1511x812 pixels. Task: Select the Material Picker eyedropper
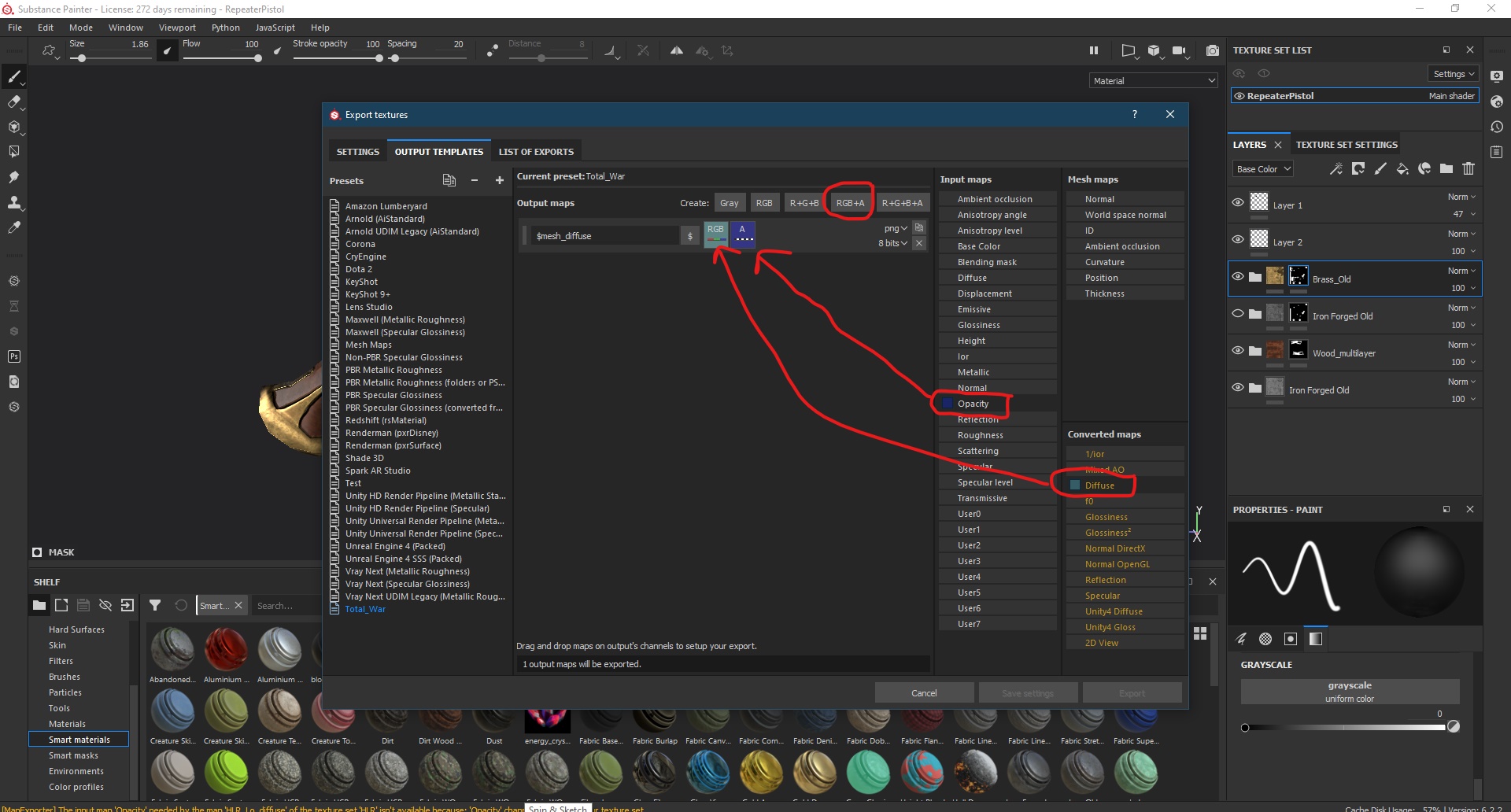coord(13,227)
